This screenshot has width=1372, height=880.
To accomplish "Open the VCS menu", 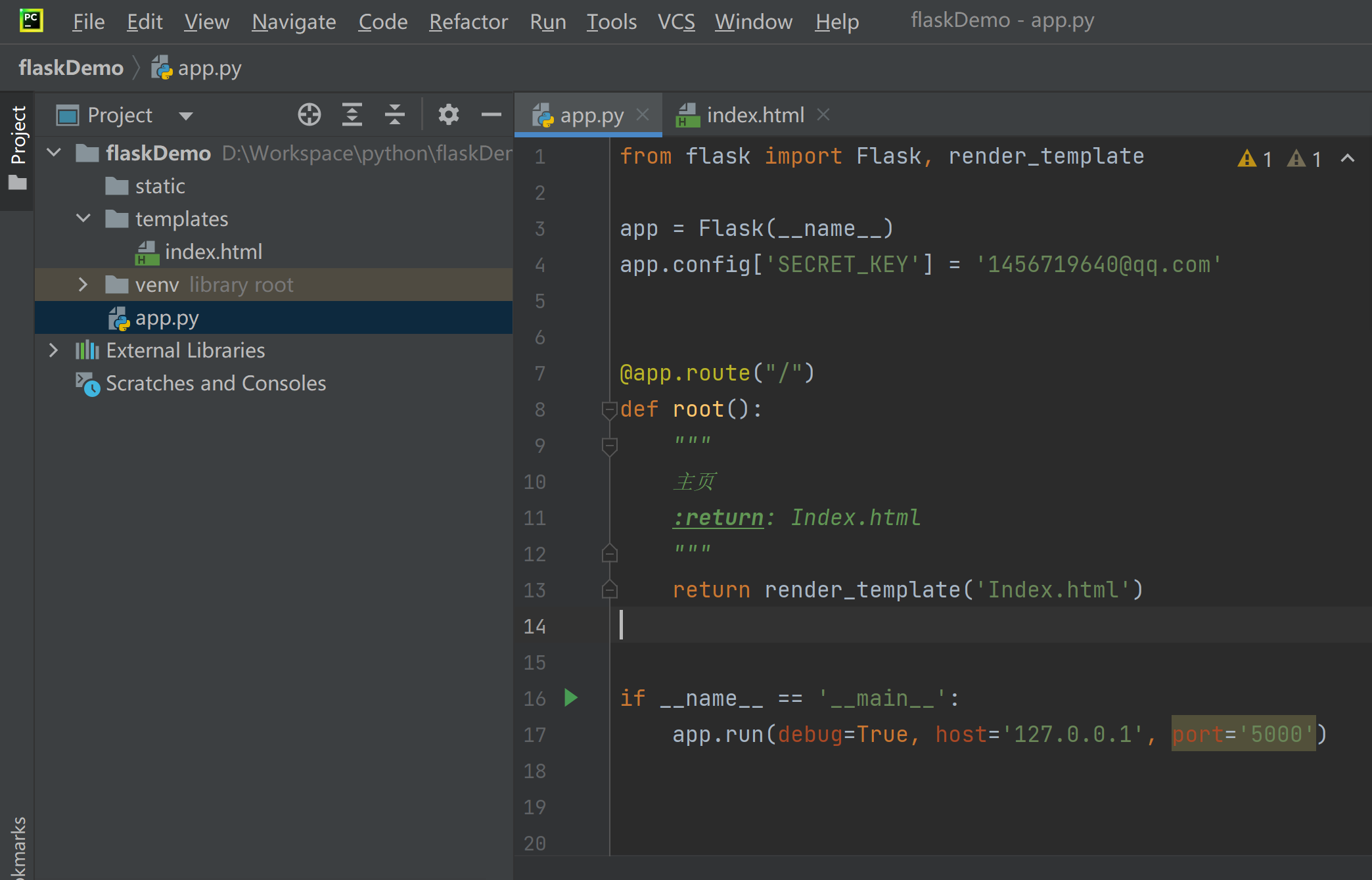I will [x=676, y=22].
